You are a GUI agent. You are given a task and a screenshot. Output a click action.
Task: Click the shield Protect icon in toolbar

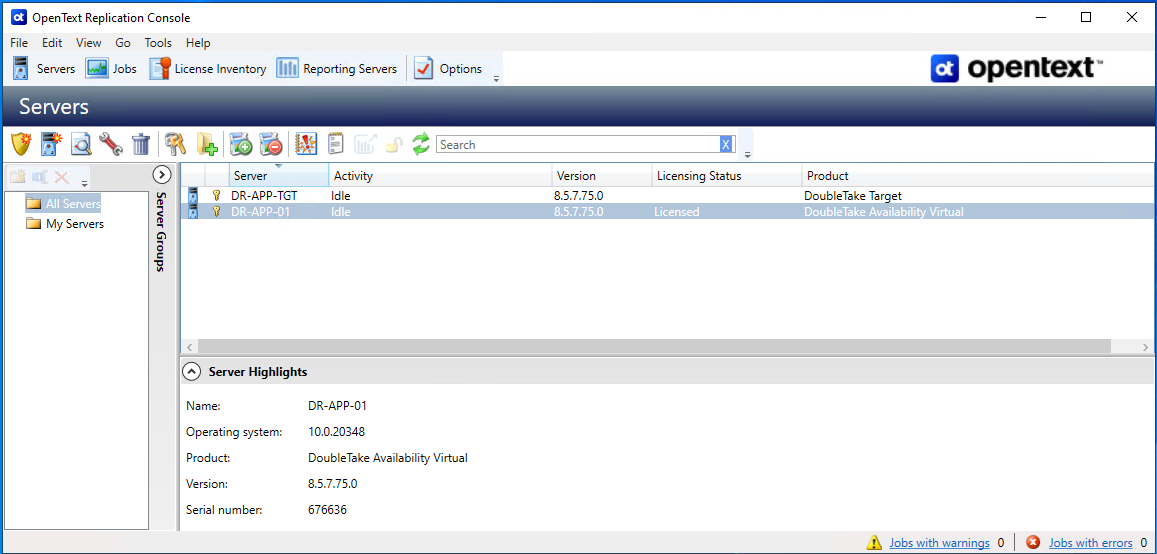tap(21, 145)
